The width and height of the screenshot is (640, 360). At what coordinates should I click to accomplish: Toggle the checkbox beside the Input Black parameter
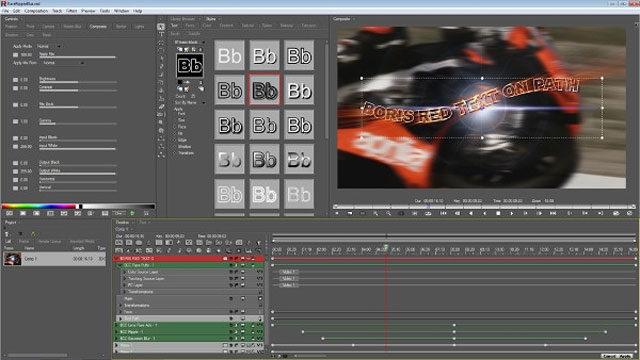(x=16, y=138)
